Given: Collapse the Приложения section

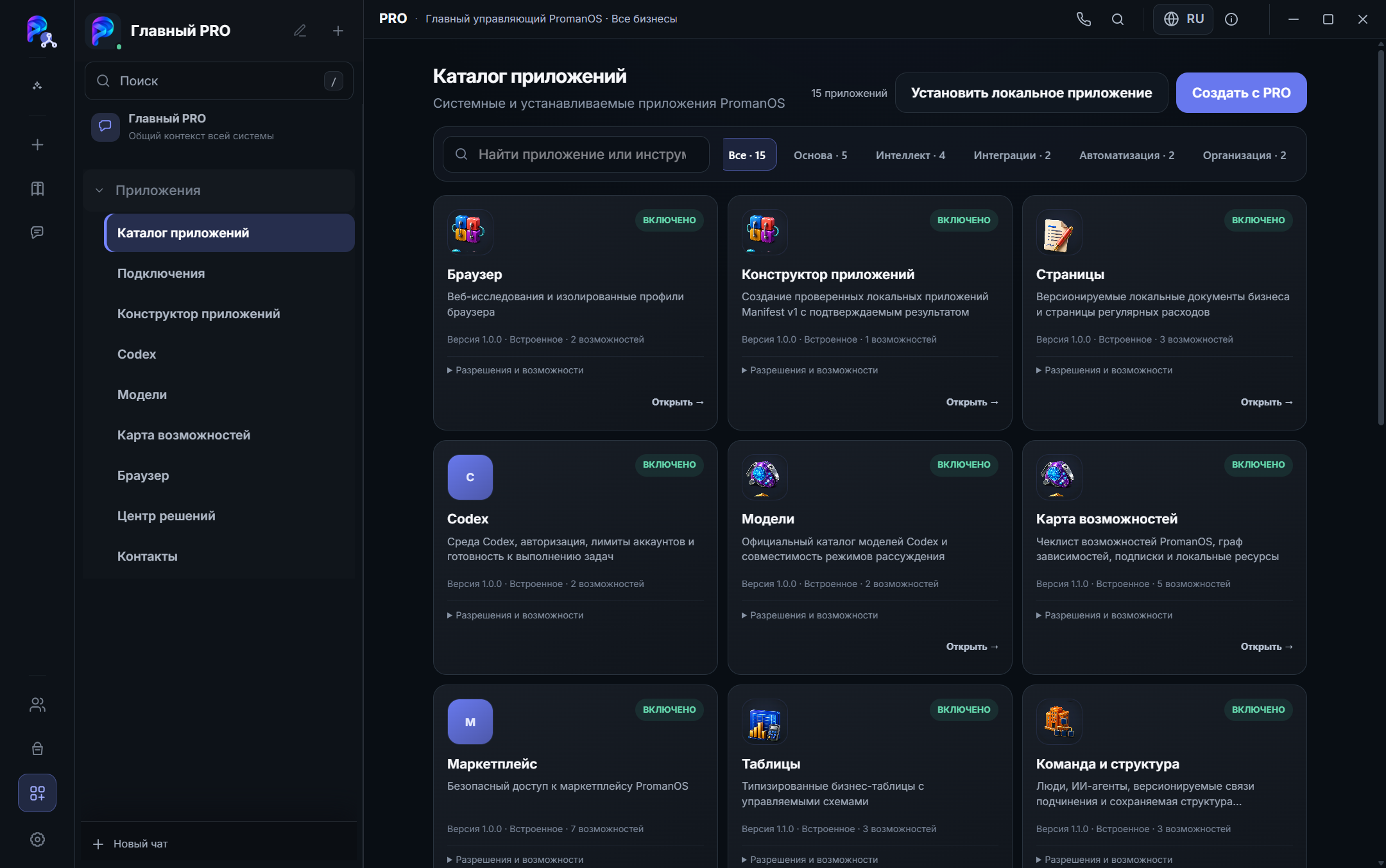Looking at the screenshot, I should 218,191.
